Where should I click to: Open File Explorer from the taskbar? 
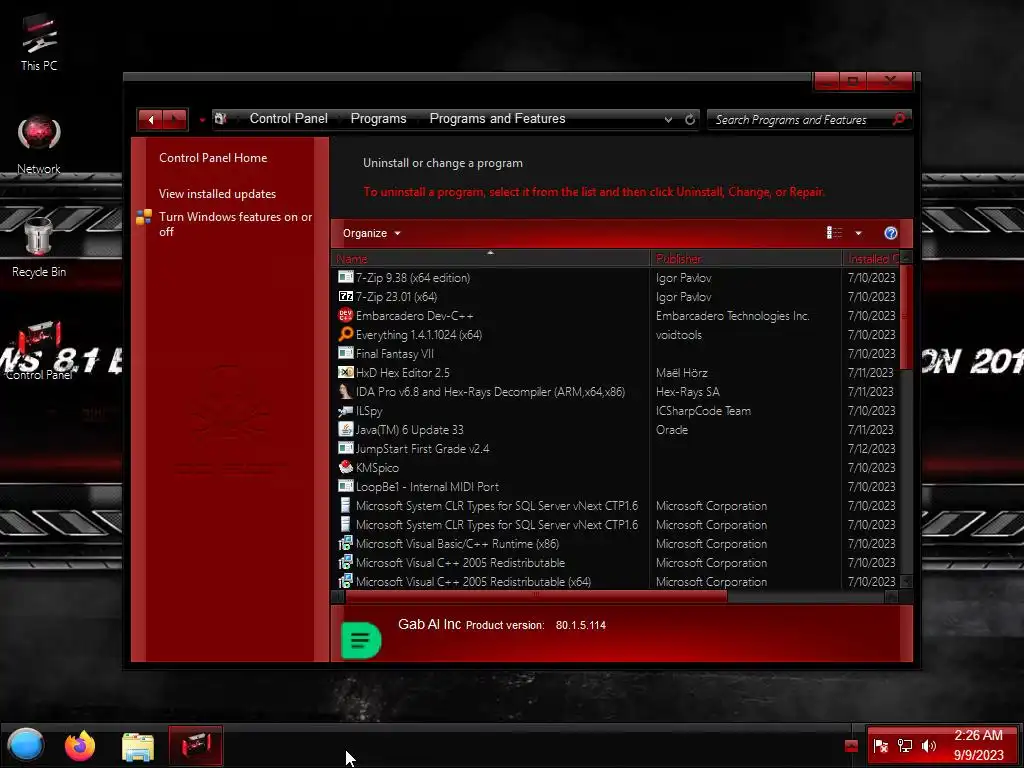138,746
